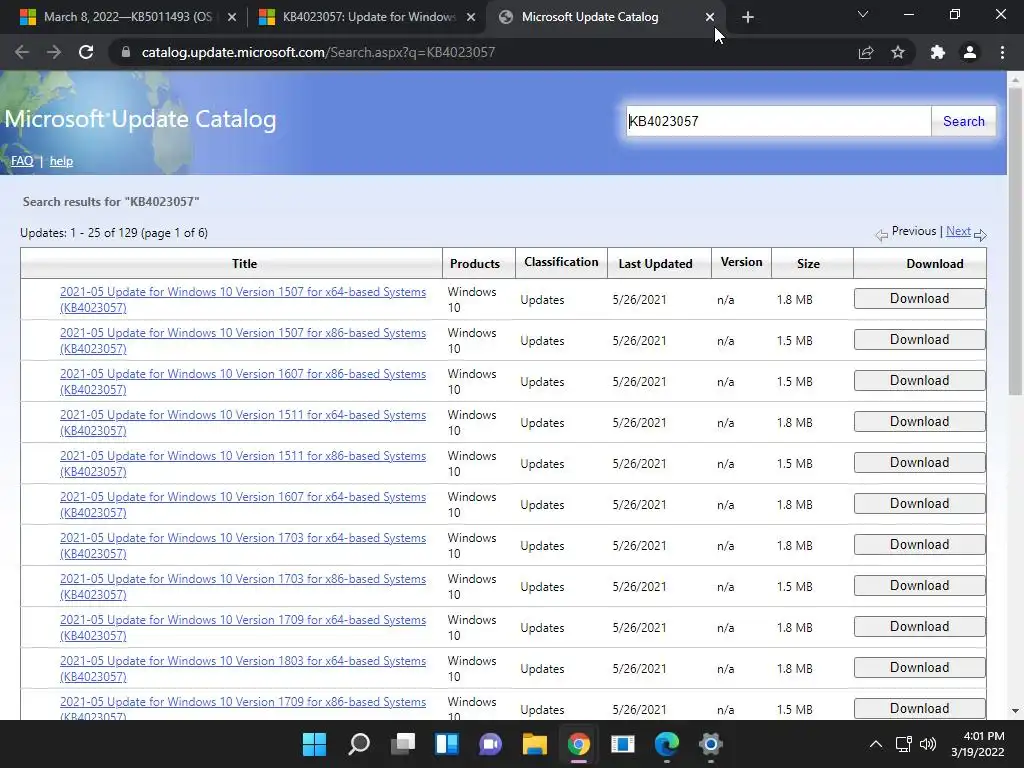Viewport: 1024px width, 768px height.
Task: Open Version 1703 x86-based Systems update link
Action: [x=243, y=586]
